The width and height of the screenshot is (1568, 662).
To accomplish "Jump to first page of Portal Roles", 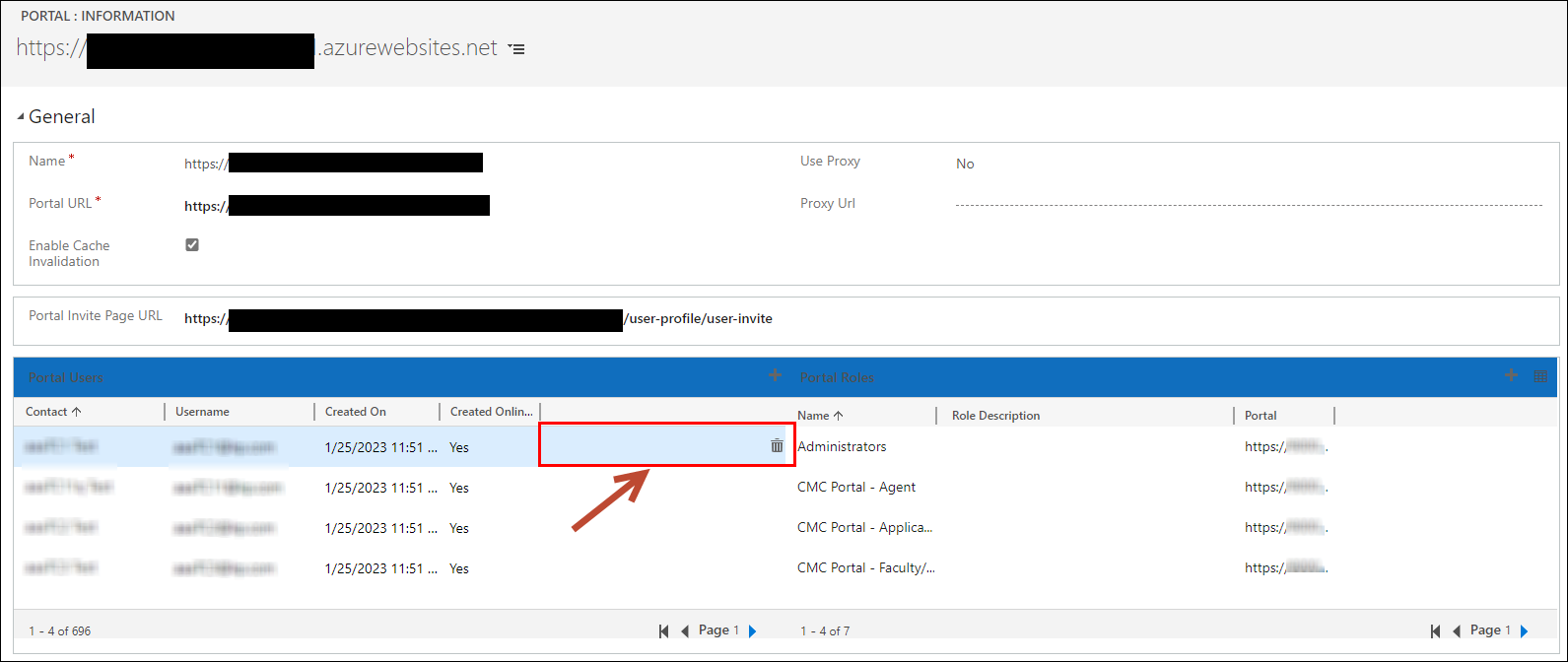I will pos(1436,631).
